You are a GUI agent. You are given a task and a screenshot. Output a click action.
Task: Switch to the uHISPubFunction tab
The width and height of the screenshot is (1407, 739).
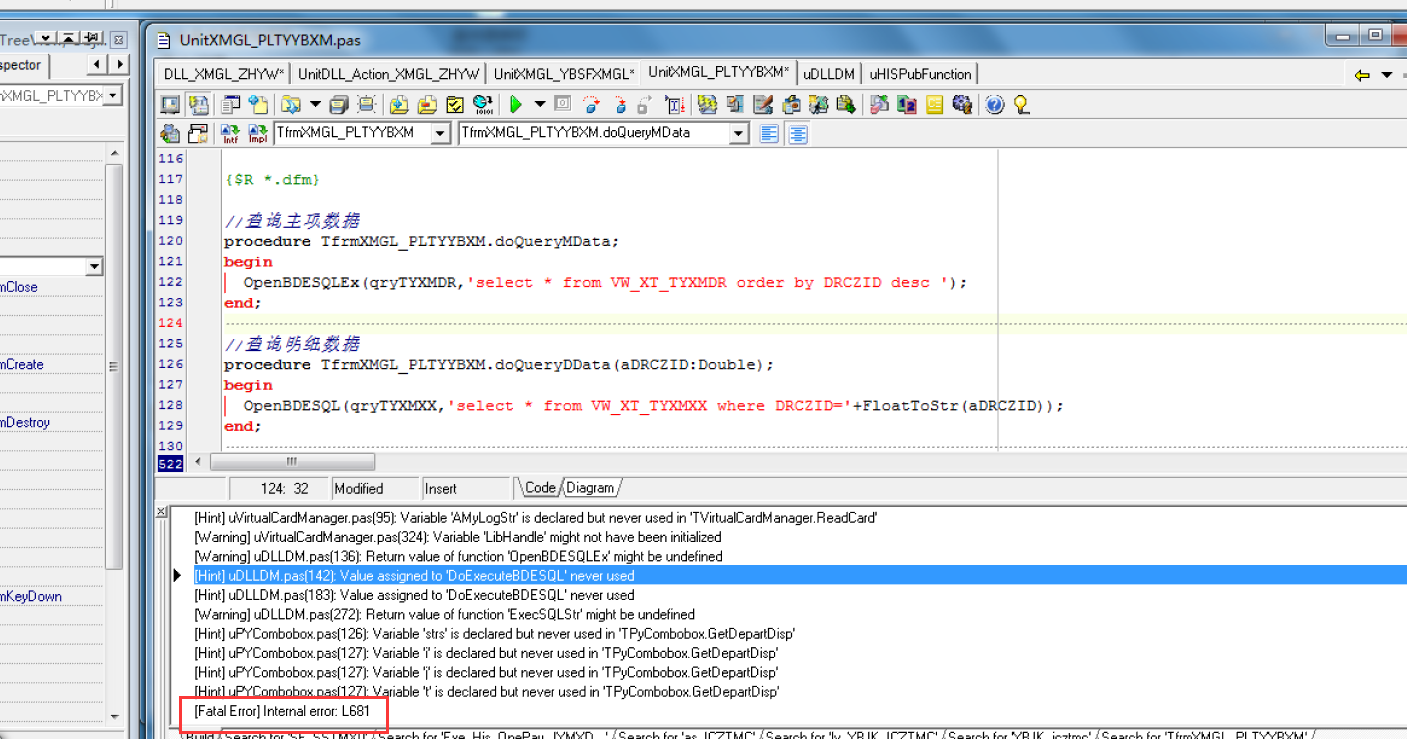[920, 74]
